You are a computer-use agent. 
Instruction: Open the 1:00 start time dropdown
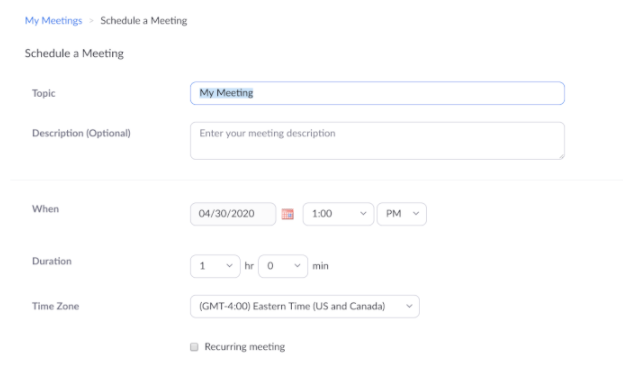(338, 214)
